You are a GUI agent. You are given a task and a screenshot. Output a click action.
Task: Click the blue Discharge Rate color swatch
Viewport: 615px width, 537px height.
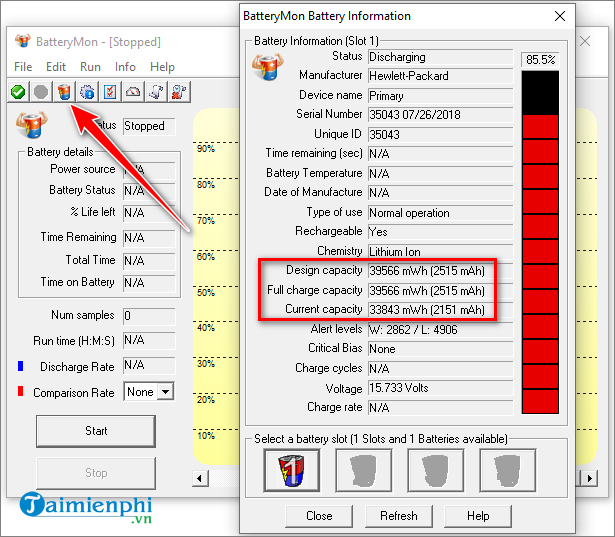point(20,366)
